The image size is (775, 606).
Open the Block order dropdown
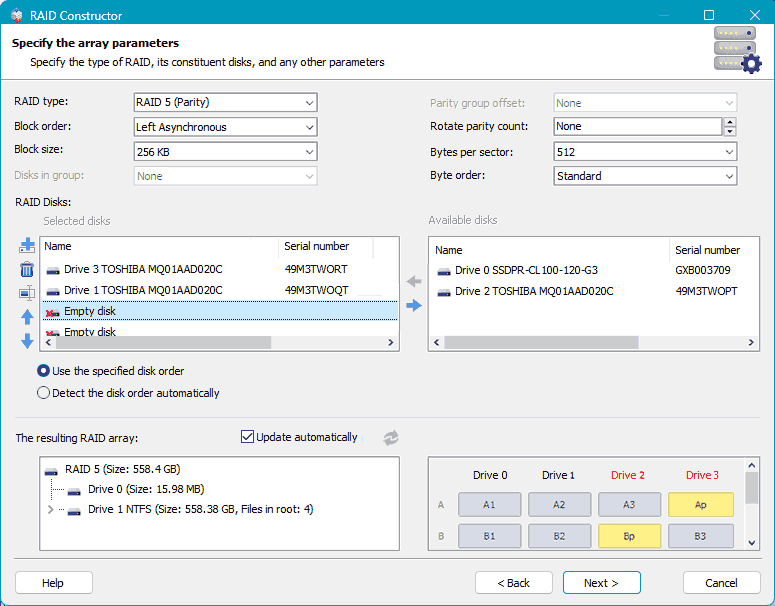tap(225, 127)
